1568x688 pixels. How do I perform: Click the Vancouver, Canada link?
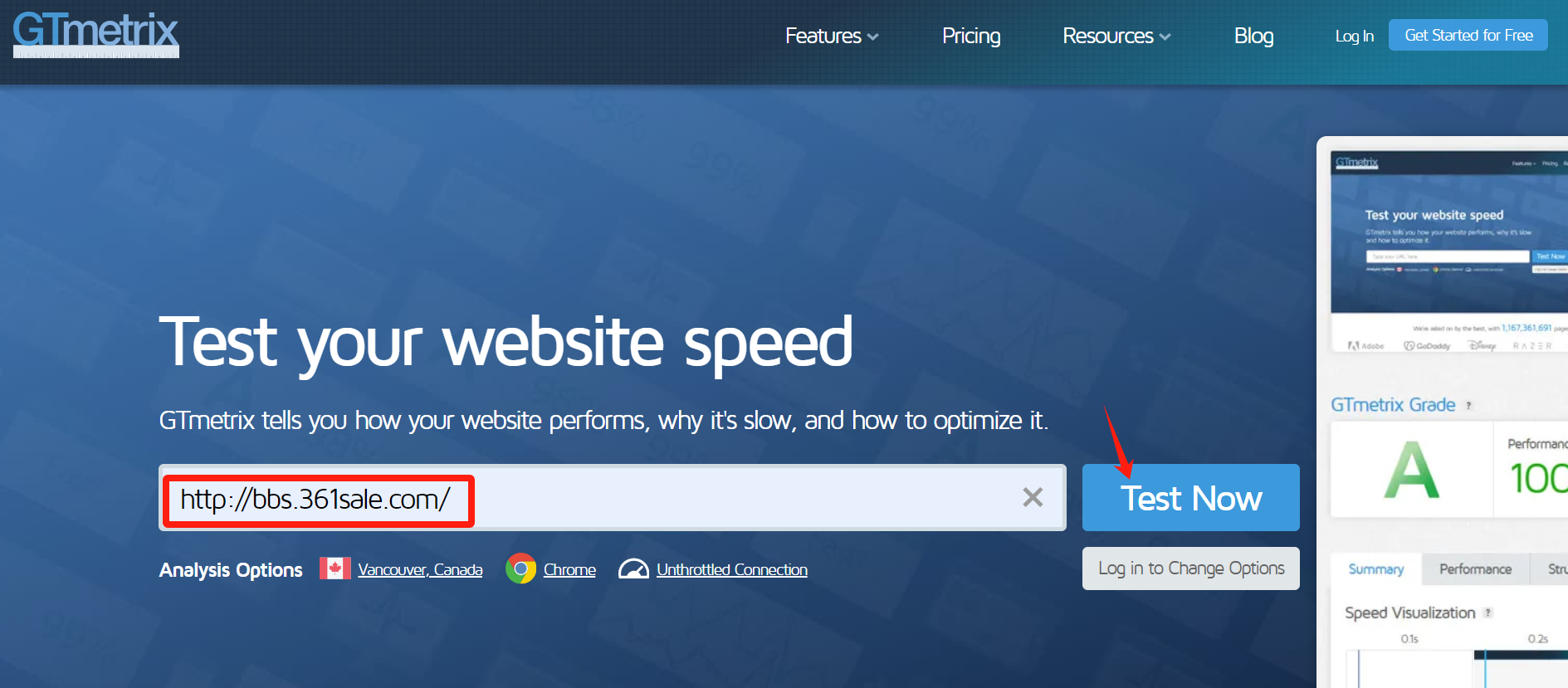point(420,569)
